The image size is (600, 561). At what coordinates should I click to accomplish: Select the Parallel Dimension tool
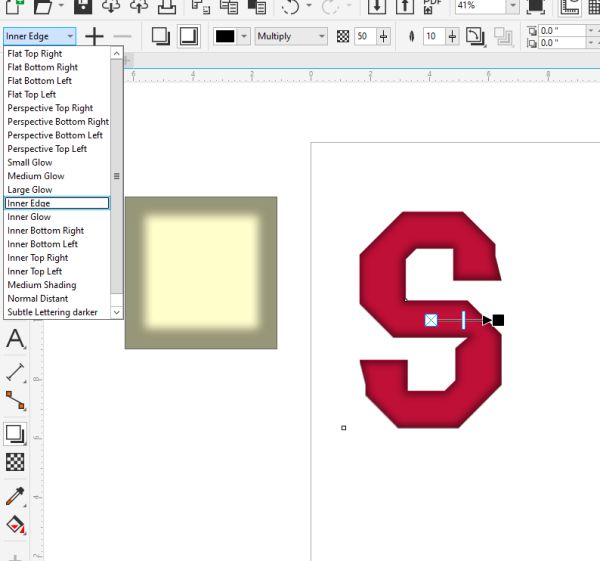pos(15,372)
